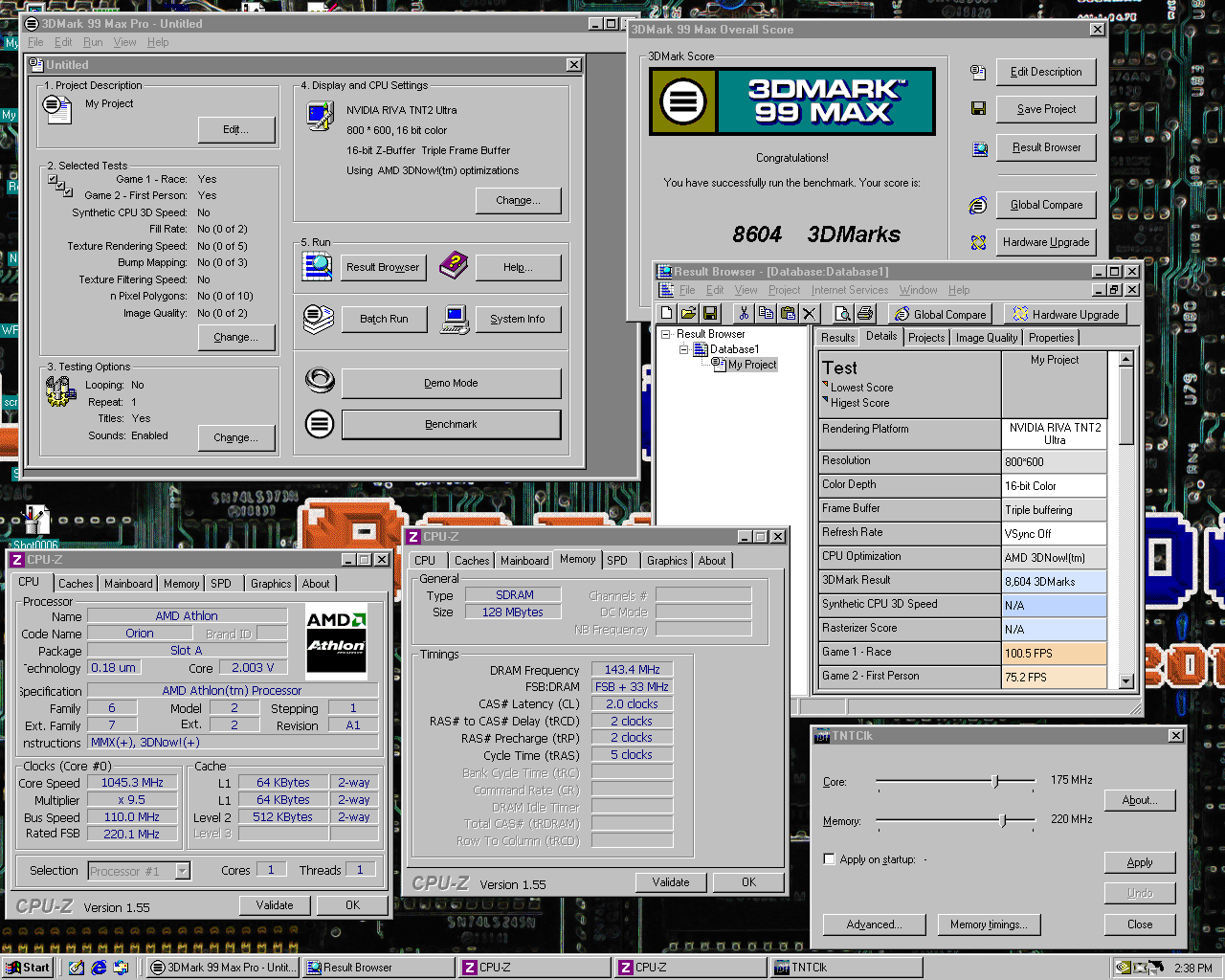
Task: Click the 100.5 FPS Game 1 Race cell
Action: 1054,653
